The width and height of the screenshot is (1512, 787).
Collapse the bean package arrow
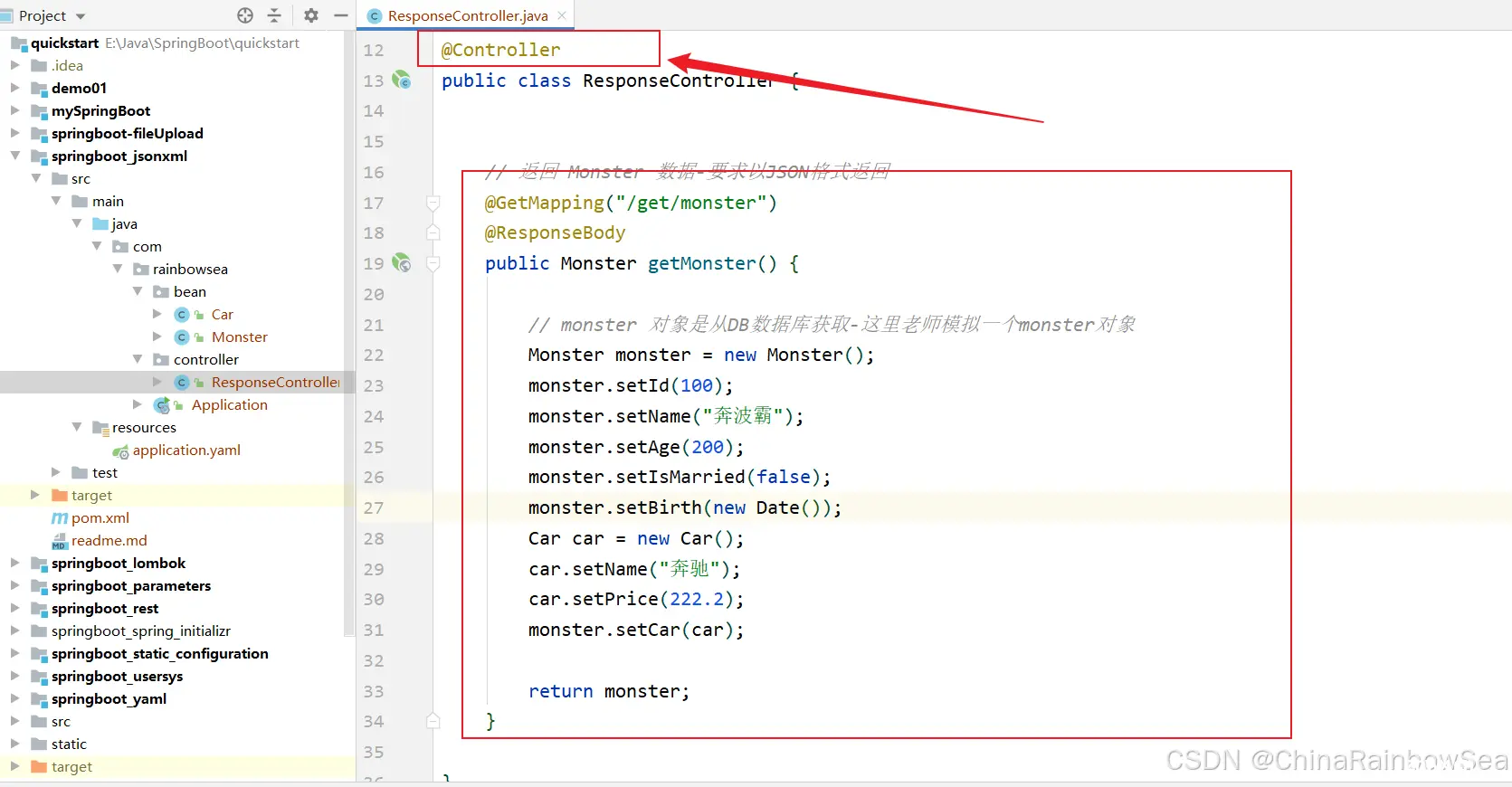click(138, 291)
